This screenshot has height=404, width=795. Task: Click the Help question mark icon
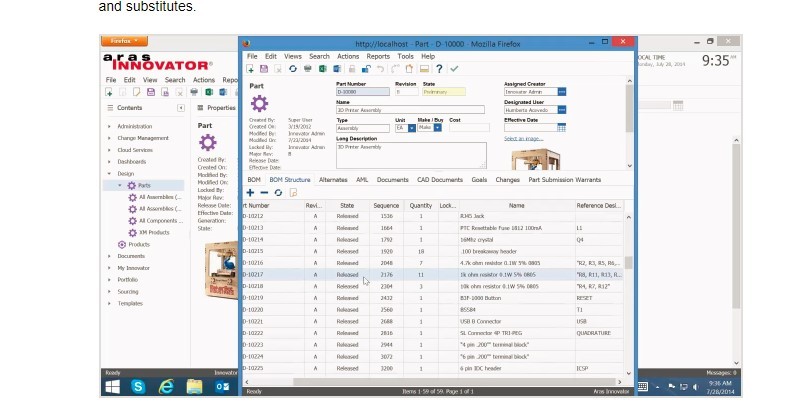click(x=439, y=69)
